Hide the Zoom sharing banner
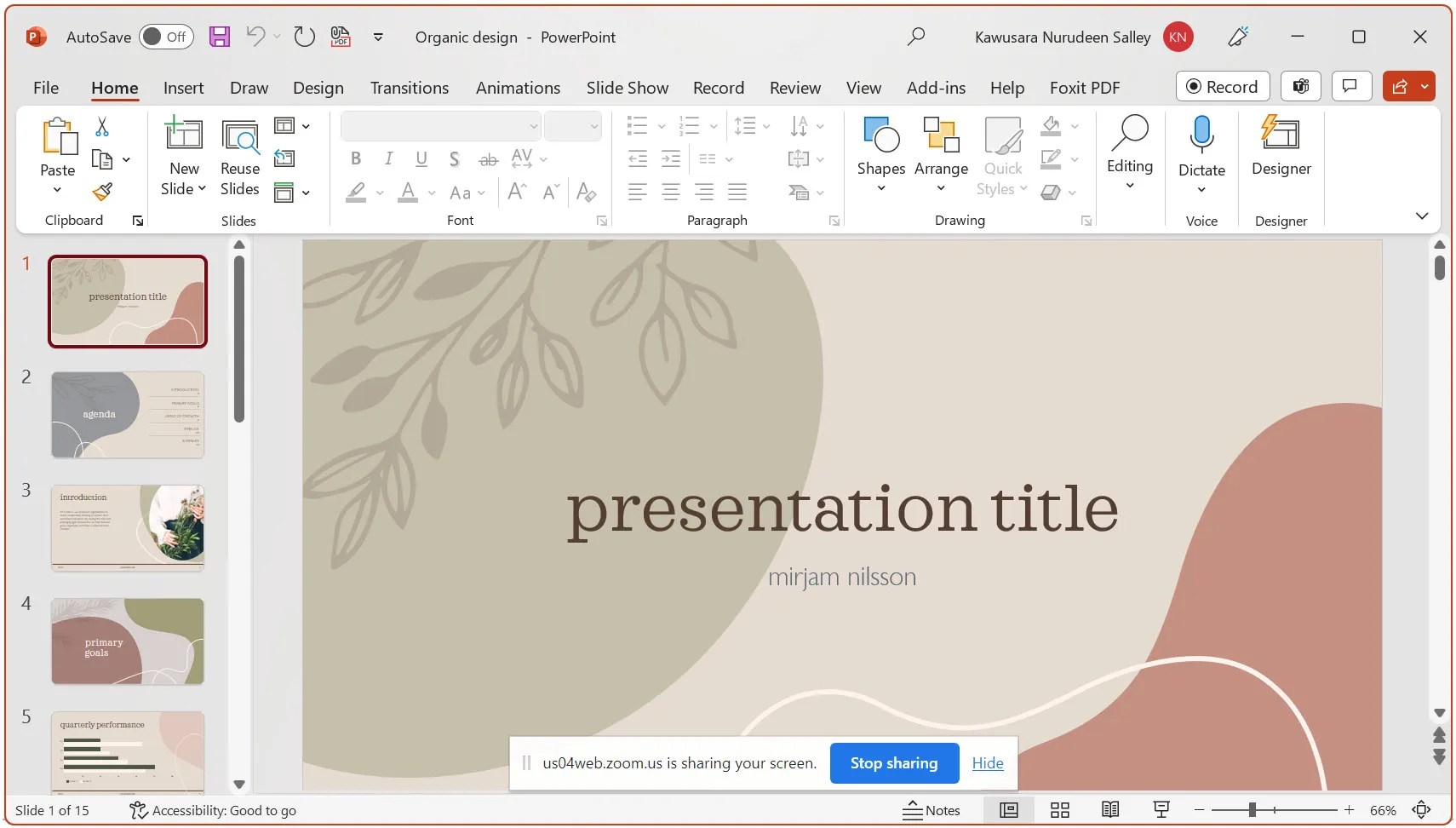Image resolution: width=1456 pixels, height=828 pixels. pyautogui.click(x=987, y=762)
